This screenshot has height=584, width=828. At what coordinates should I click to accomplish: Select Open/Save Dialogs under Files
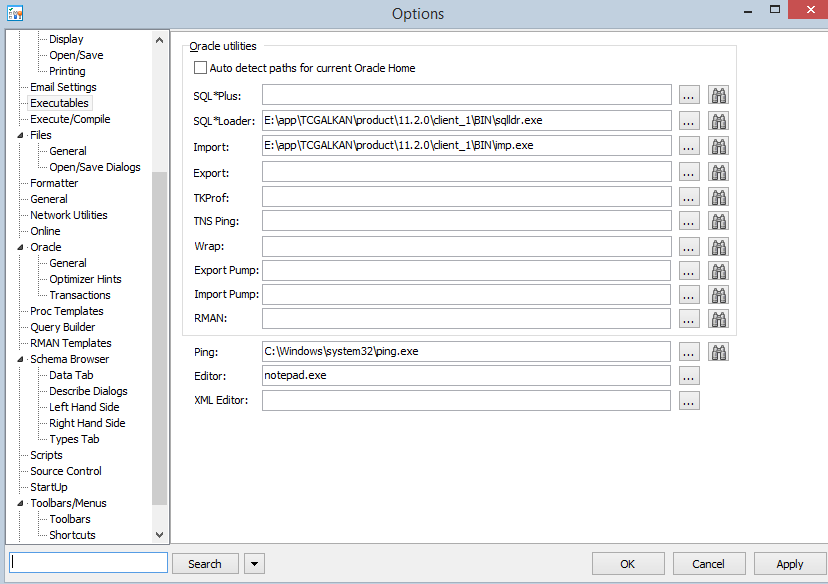pos(95,167)
